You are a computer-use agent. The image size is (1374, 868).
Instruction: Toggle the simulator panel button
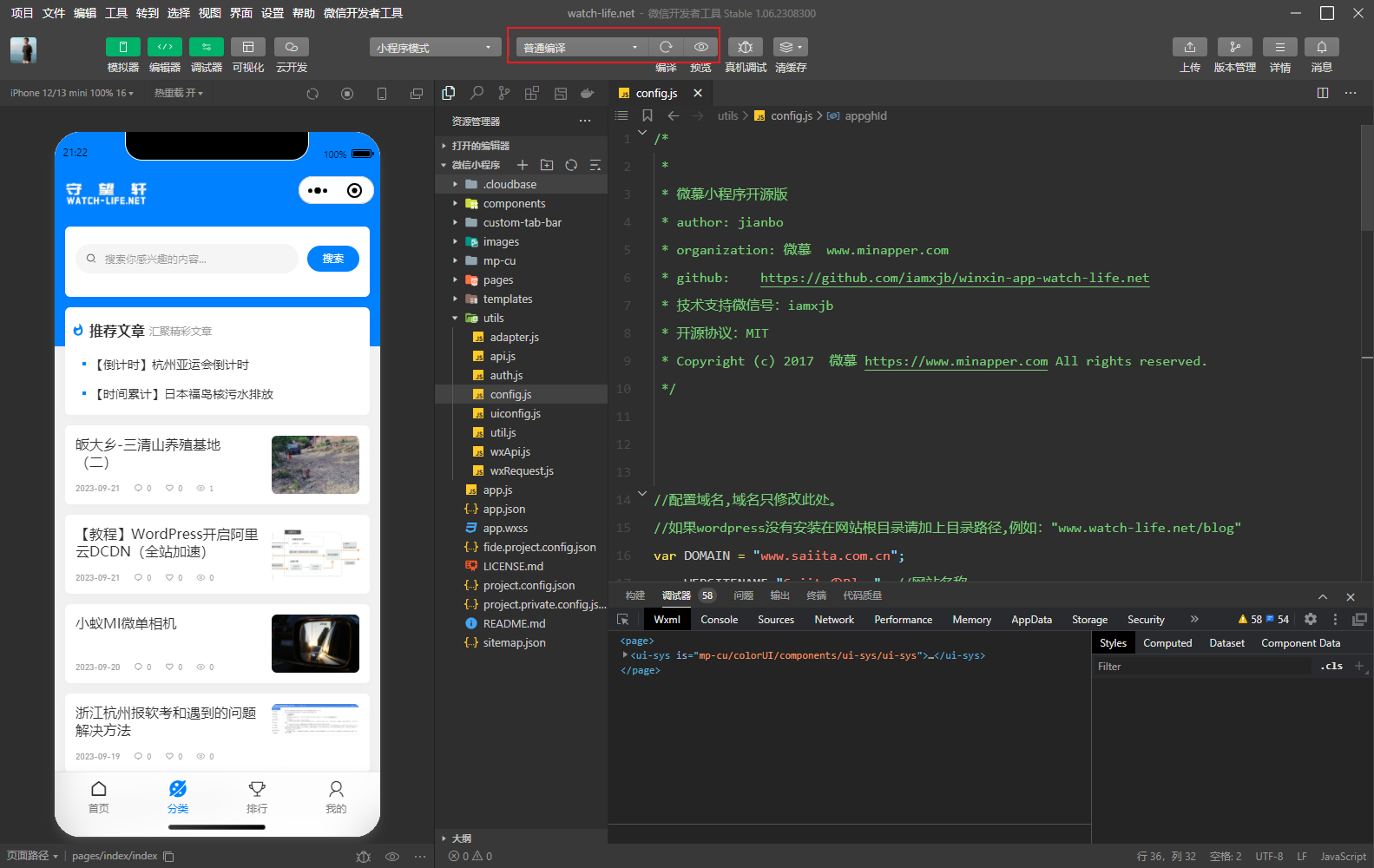[x=122, y=47]
